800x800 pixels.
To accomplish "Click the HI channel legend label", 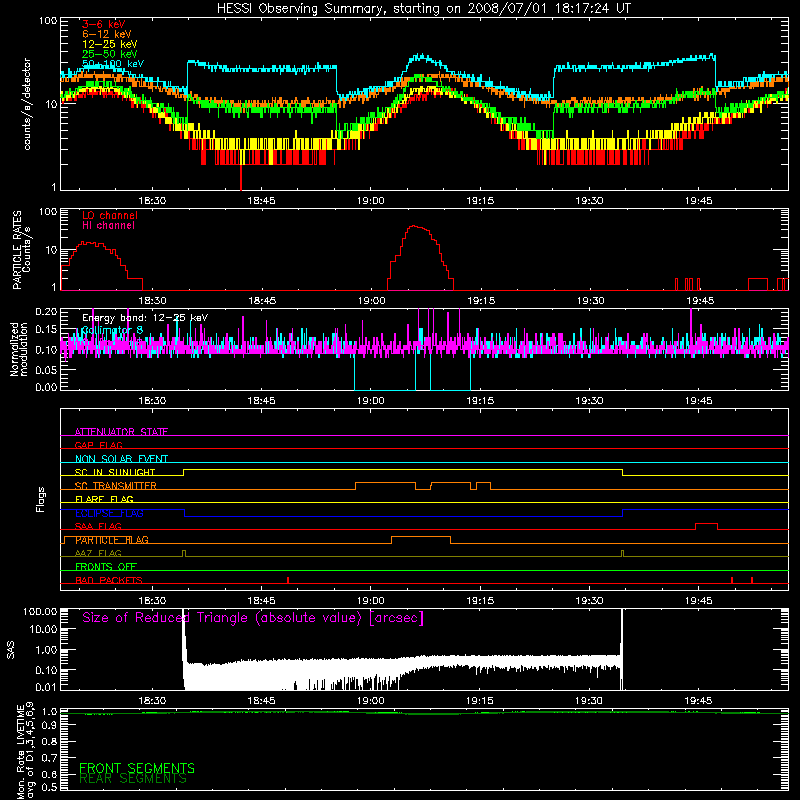I will coord(108,225).
